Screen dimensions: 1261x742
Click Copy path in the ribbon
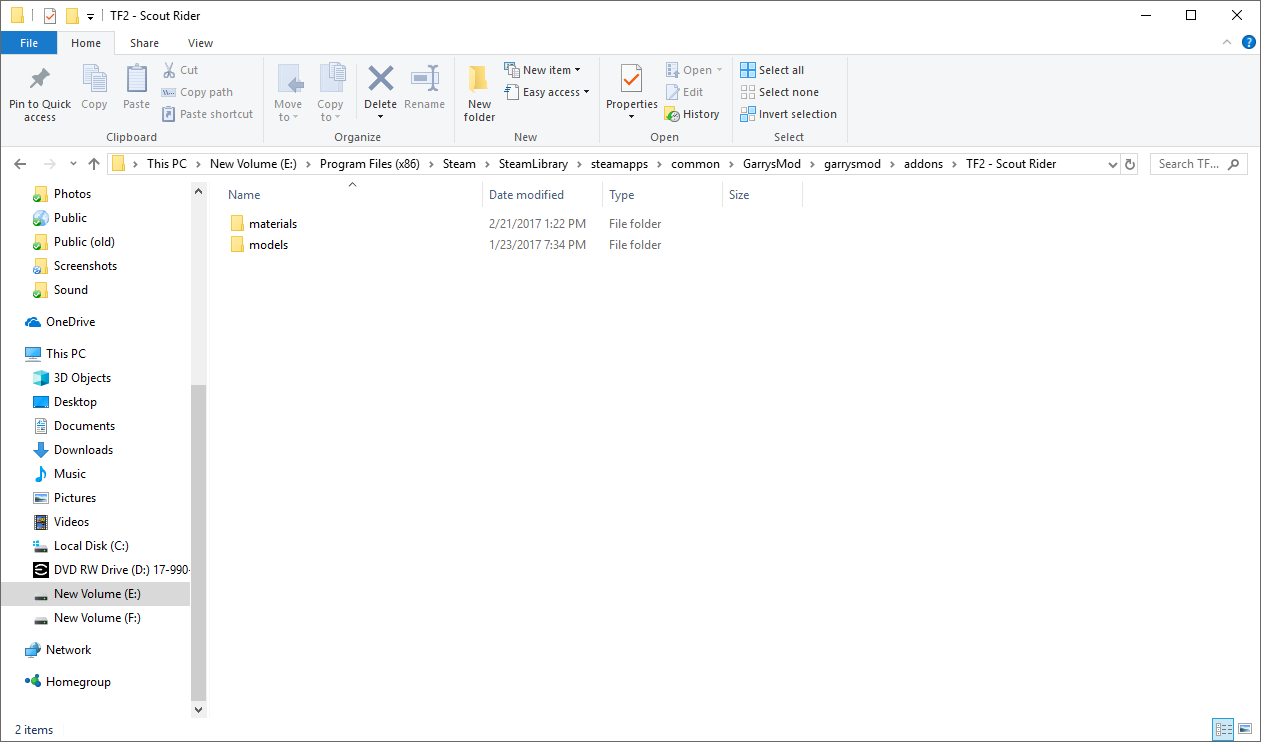click(x=197, y=92)
